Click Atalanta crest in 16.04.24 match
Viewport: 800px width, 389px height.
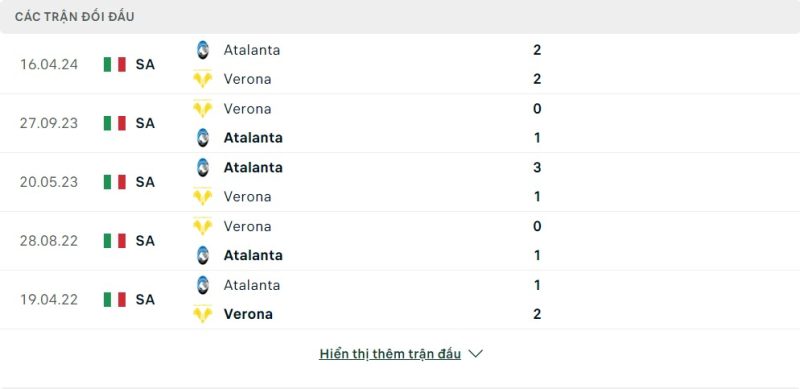(203, 50)
